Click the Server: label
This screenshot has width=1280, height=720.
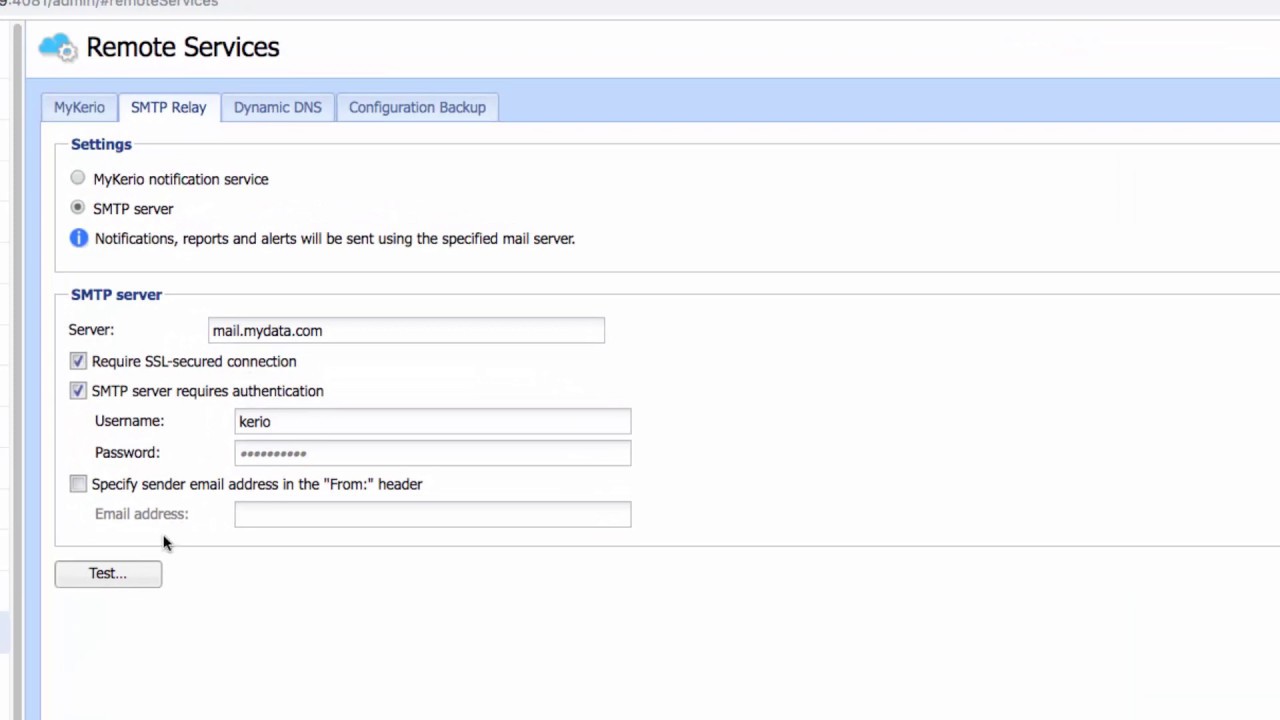tap(91, 329)
